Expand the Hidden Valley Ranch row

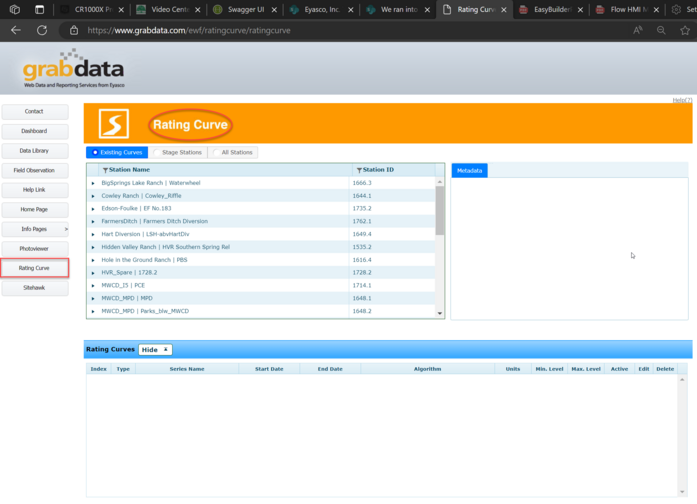93,247
